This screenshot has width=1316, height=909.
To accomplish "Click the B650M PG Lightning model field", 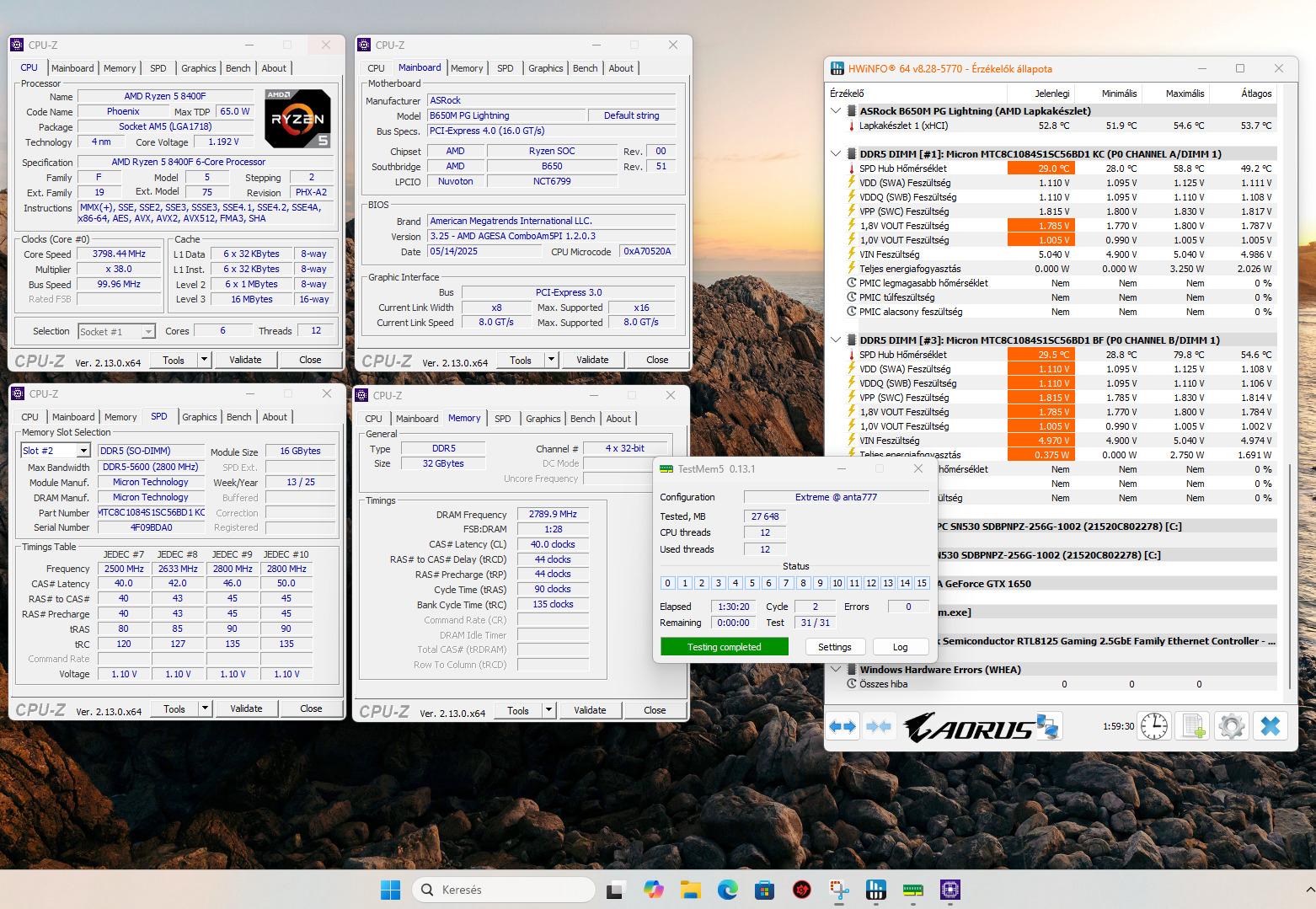I will point(506,115).
